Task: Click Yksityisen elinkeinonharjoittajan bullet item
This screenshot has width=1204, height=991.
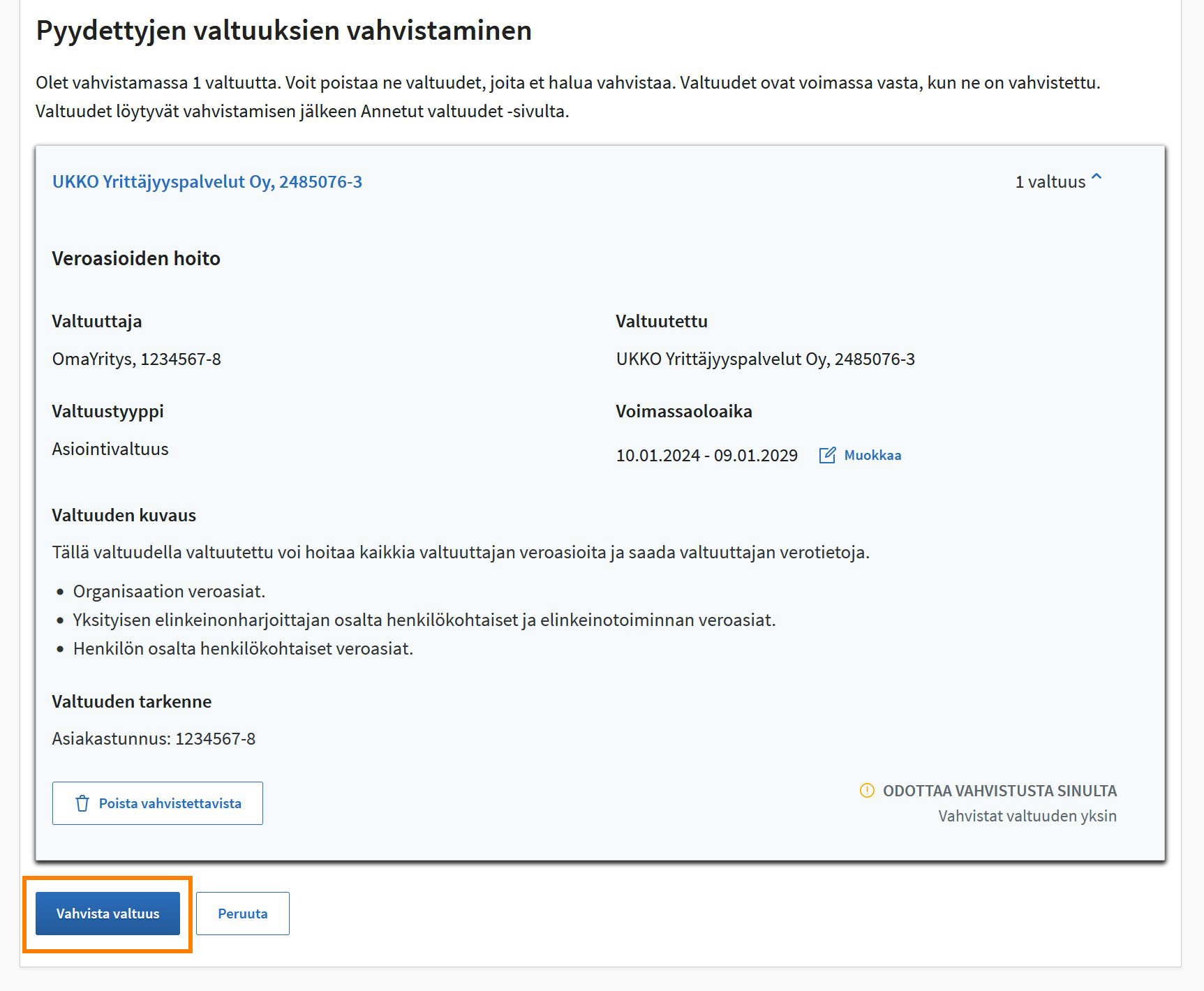Action: tap(424, 620)
